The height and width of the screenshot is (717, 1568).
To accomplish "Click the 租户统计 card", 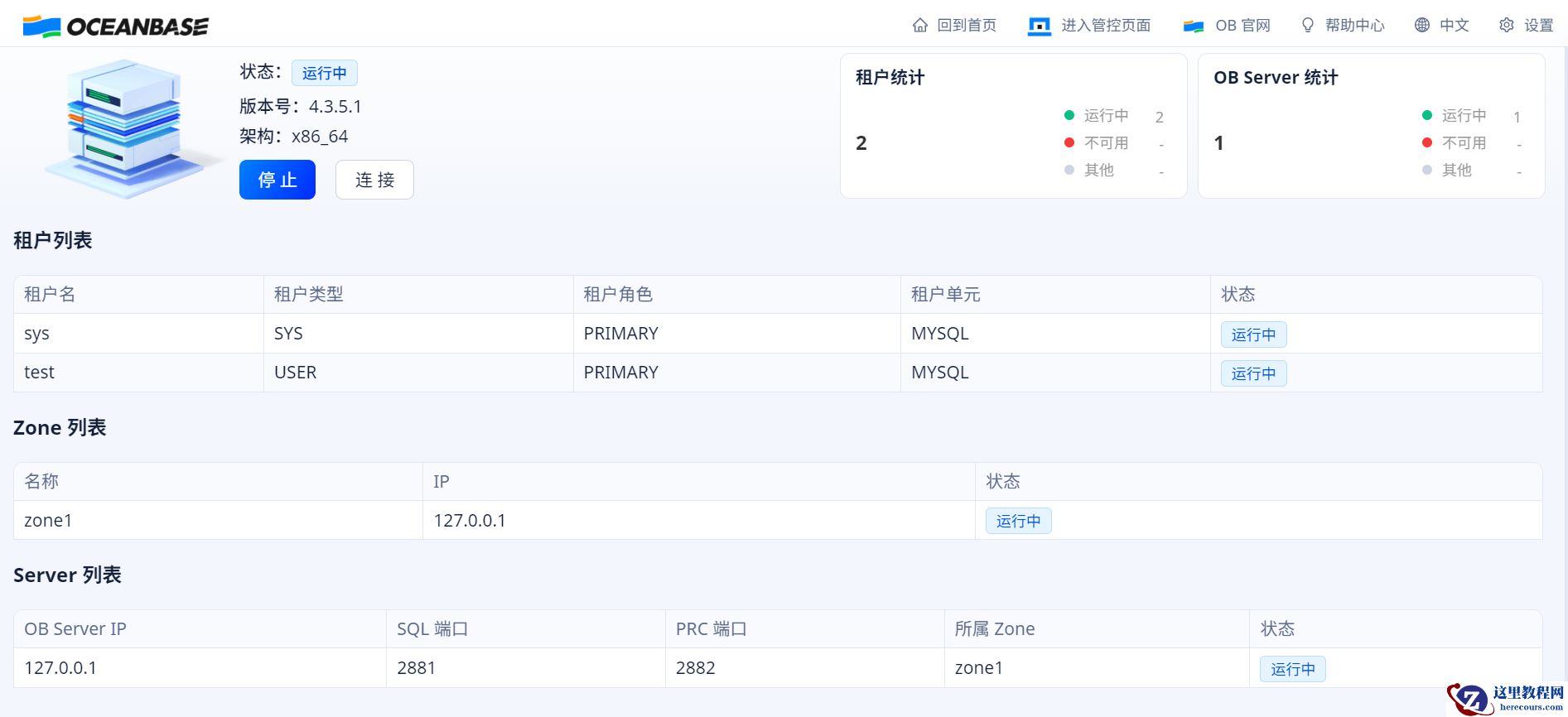I will coord(1013,126).
